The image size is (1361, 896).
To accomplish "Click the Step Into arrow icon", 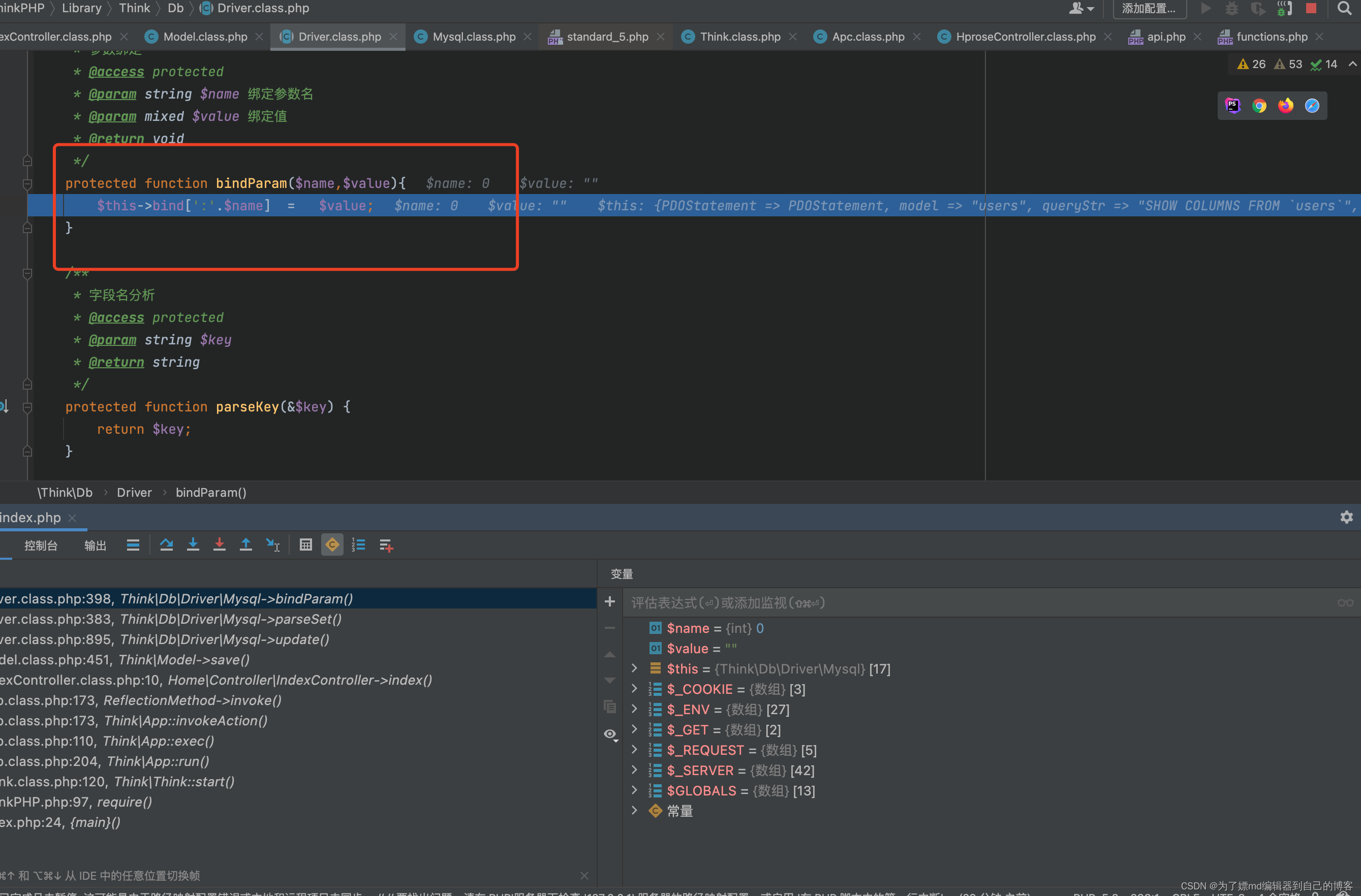I will [193, 545].
